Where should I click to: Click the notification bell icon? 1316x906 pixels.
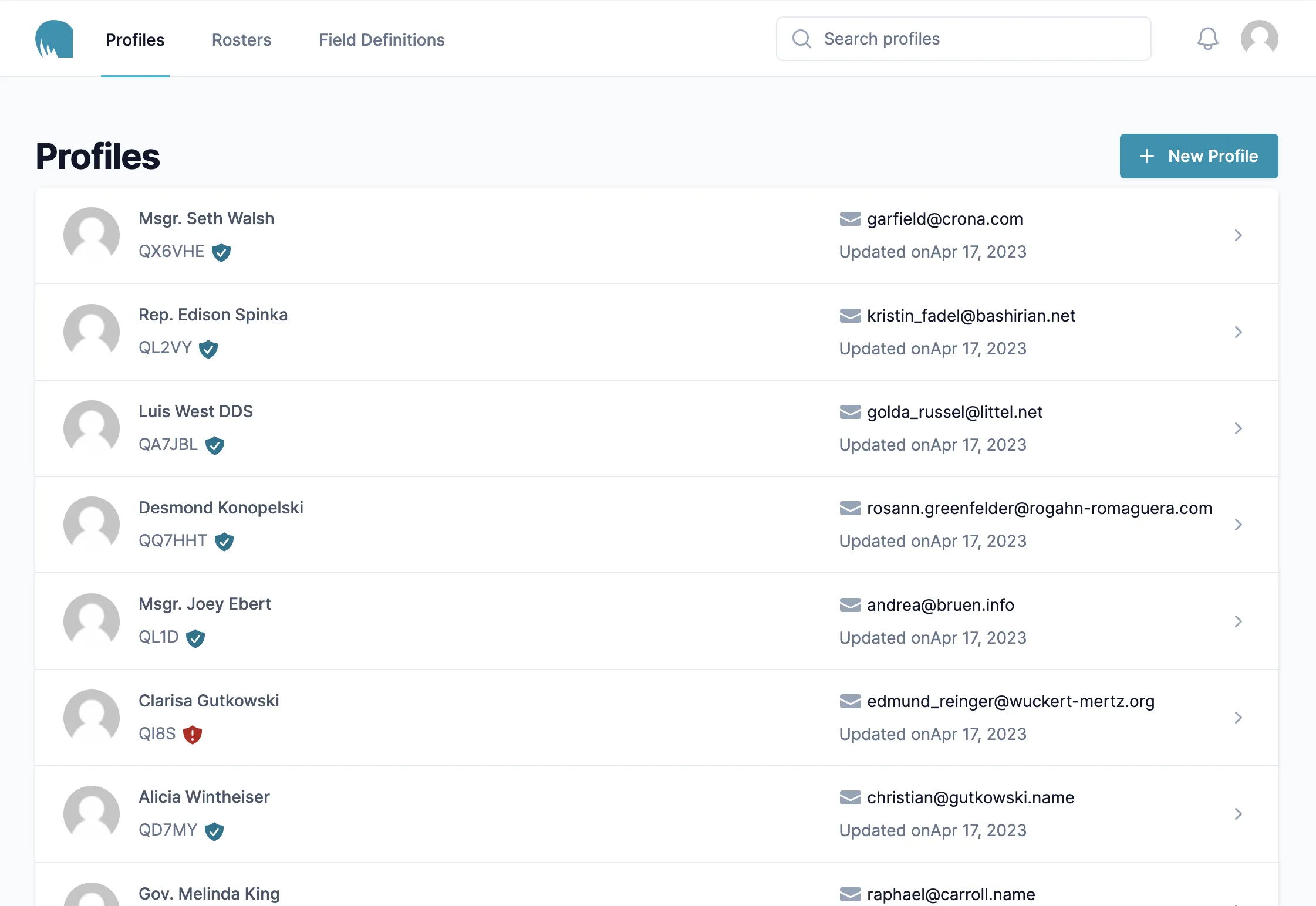pyautogui.click(x=1208, y=39)
